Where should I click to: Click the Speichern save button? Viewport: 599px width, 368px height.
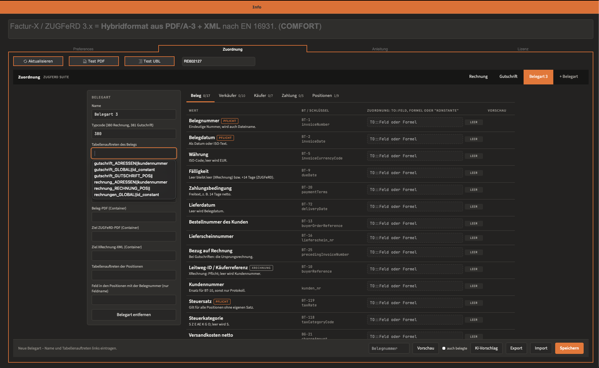569,349
